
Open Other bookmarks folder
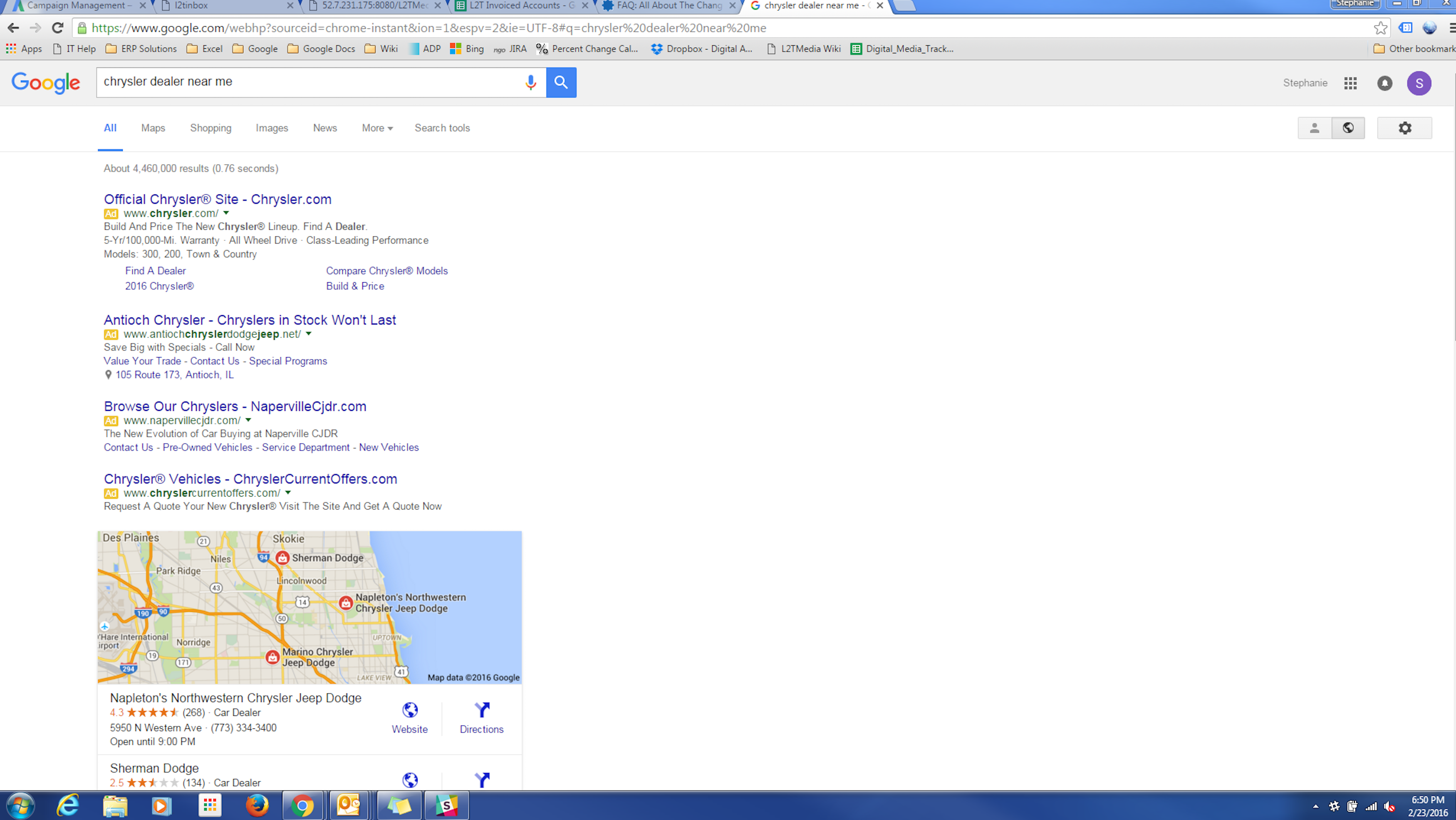pos(1414,49)
